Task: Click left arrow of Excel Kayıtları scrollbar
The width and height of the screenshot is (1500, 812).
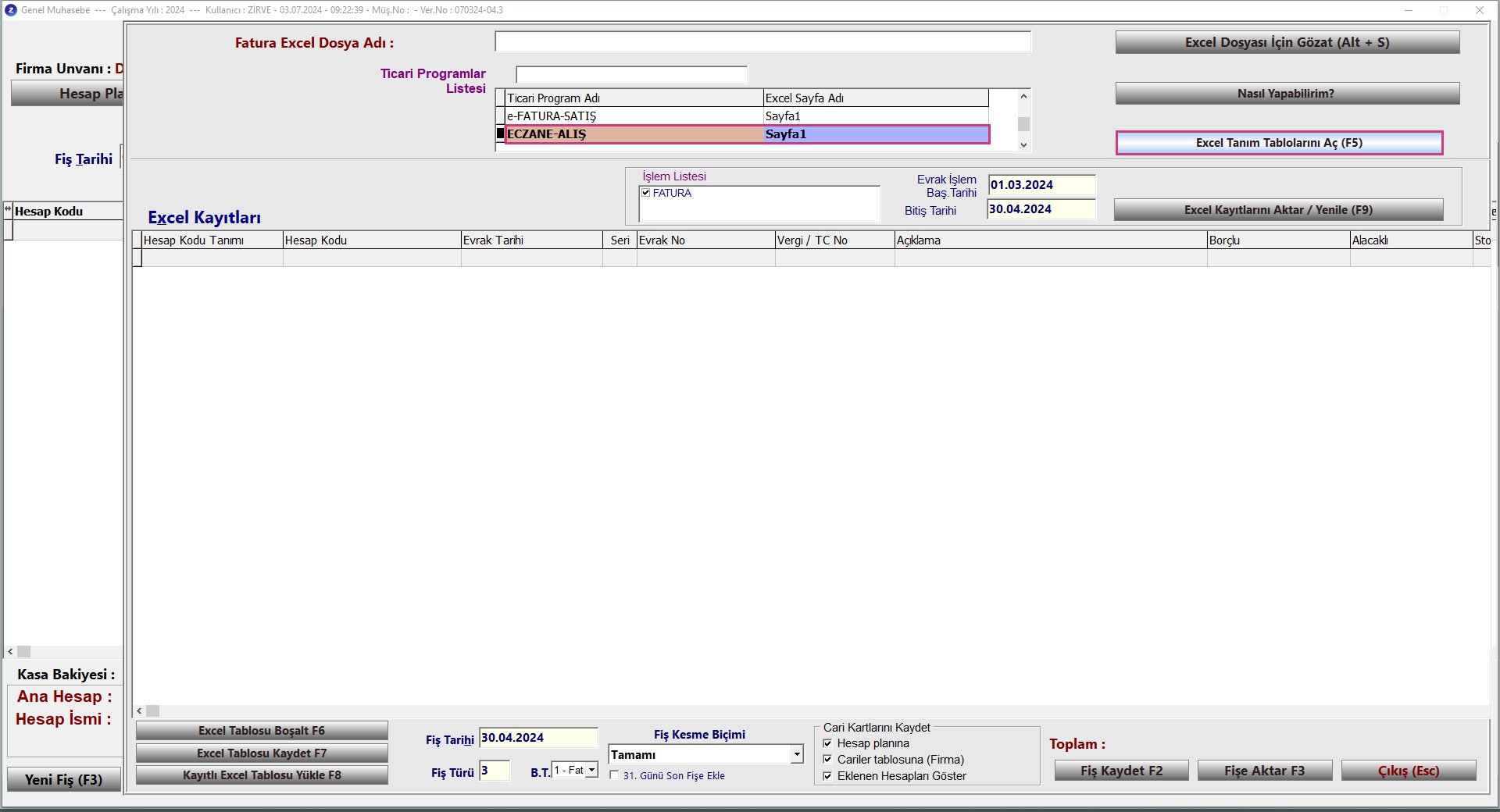Action: point(140,711)
